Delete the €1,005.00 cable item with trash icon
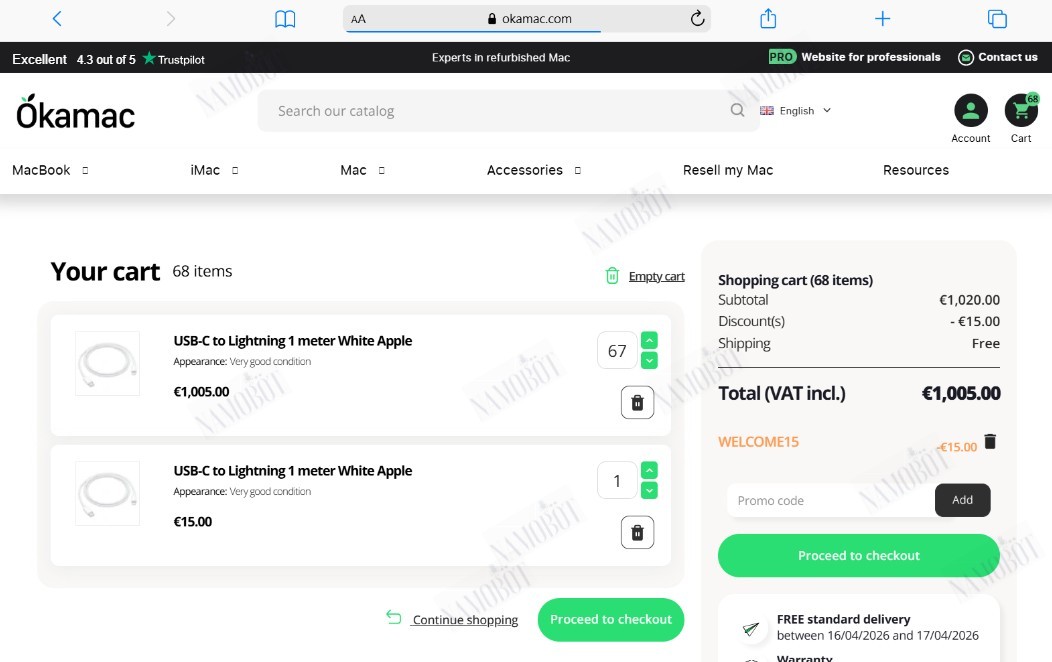Image resolution: width=1052 pixels, height=662 pixels. [x=637, y=402]
